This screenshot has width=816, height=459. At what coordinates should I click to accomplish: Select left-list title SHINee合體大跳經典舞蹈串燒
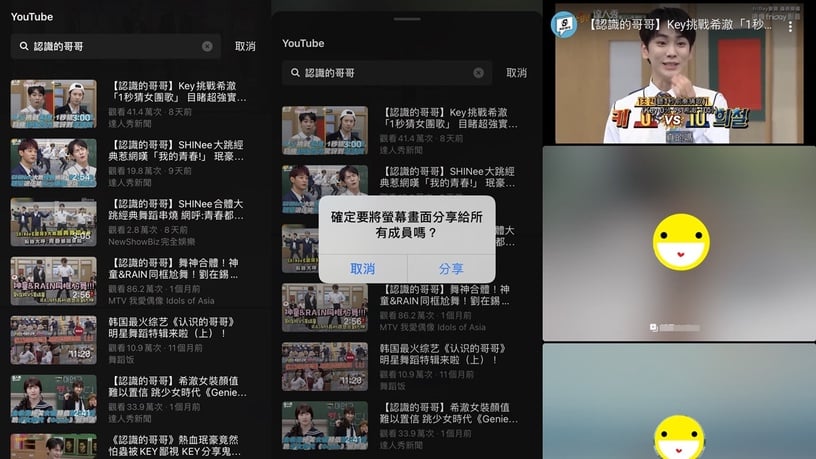[x=176, y=210]
